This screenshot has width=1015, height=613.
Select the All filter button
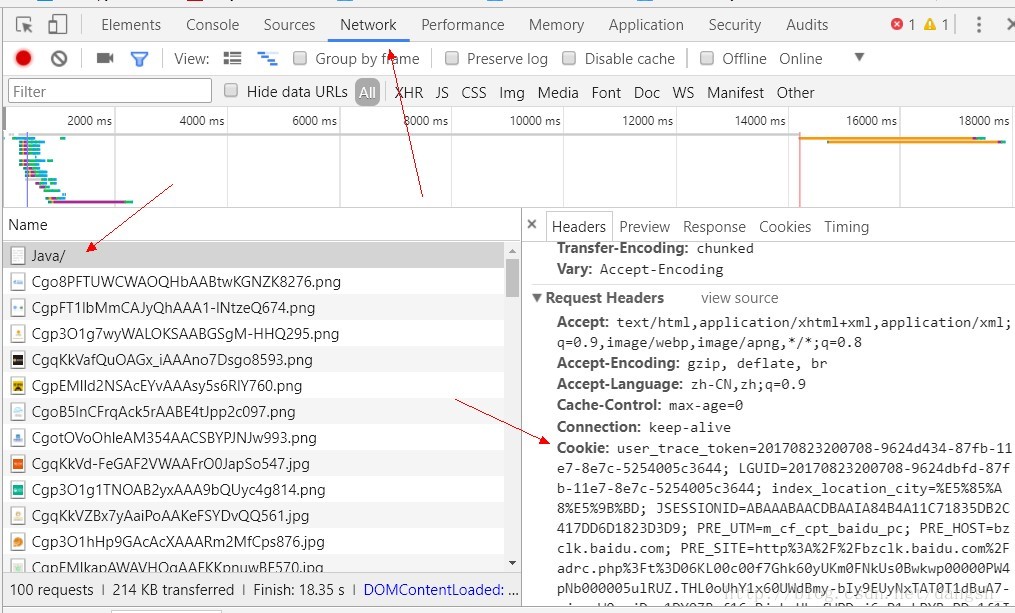pos(367,93)
